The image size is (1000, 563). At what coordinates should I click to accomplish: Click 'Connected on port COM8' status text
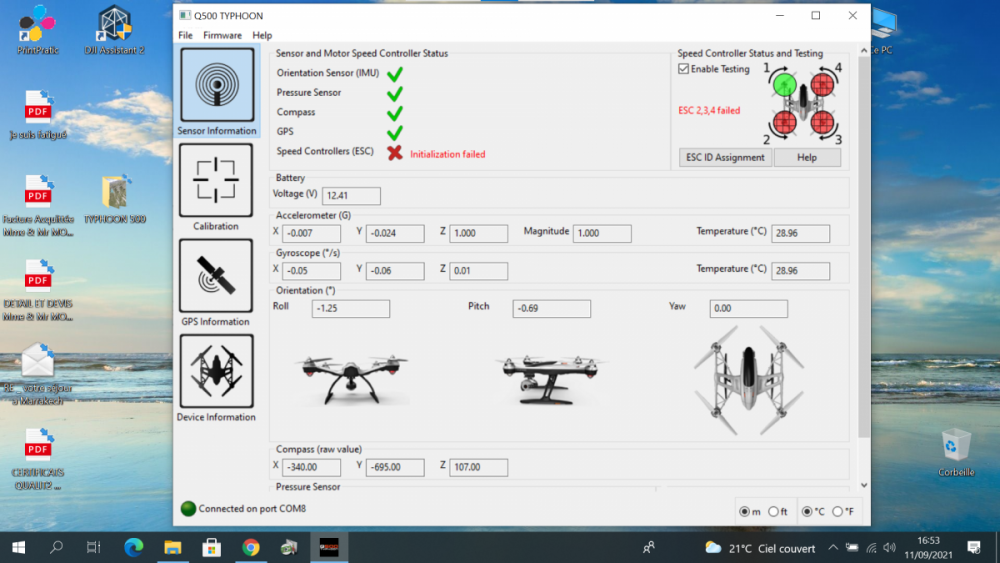point(252,508)
